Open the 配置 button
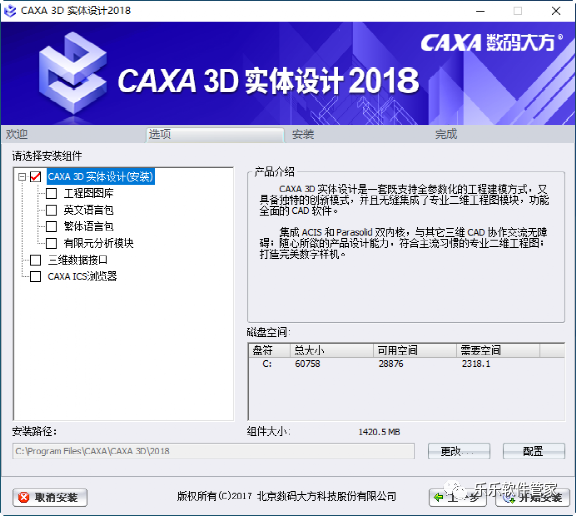Viewport: 576px width, 516px height. 533,451
